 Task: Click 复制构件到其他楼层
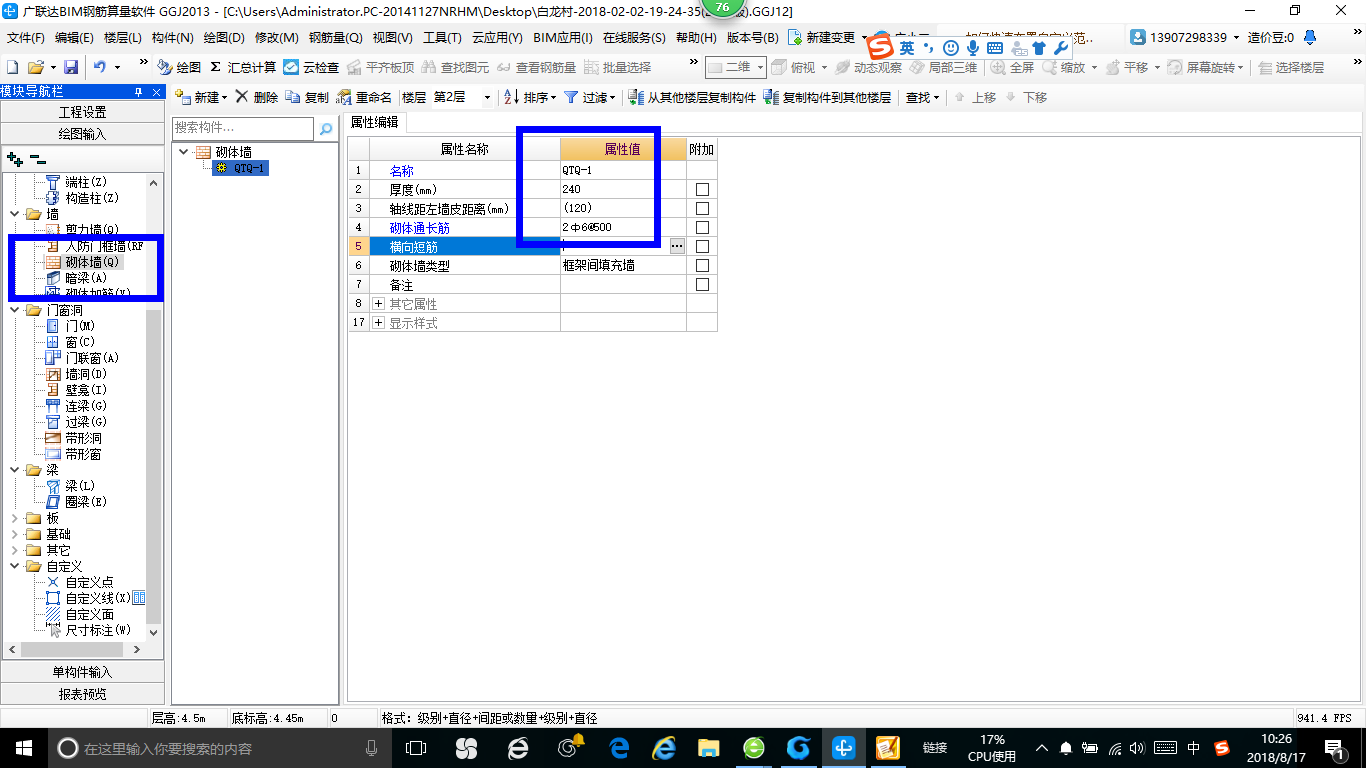click(x=827, y=97)
